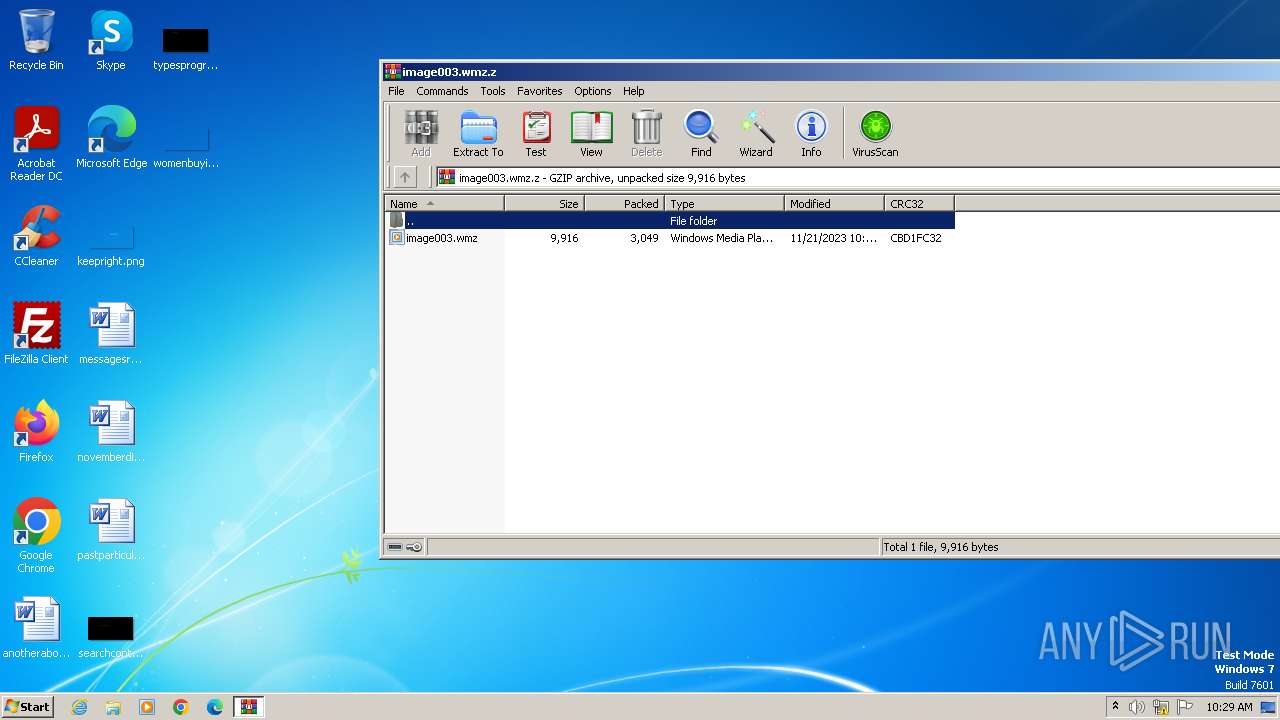
Task: Sort by the Packed column header
Action: pyautogui.click(x=624, y=204)
